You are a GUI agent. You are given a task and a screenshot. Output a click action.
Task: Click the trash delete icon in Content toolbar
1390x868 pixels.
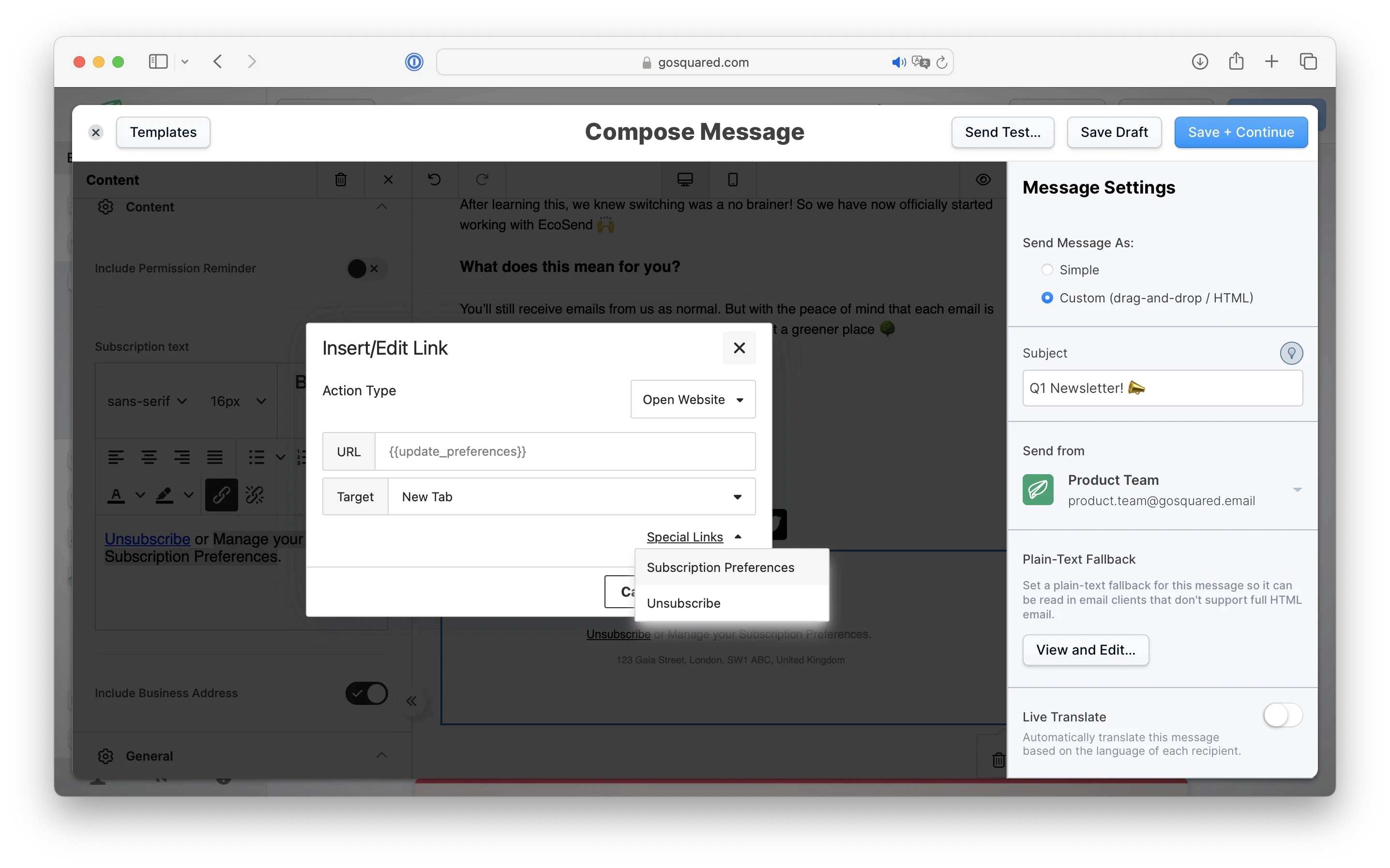[x=340, y=180]
